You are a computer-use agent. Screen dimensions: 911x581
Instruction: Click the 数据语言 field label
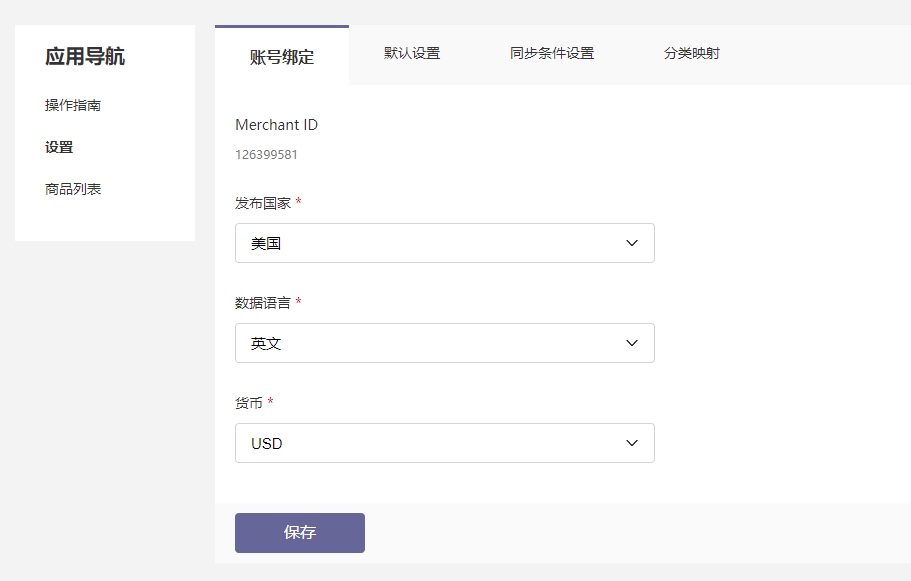[x=263, y=303]
